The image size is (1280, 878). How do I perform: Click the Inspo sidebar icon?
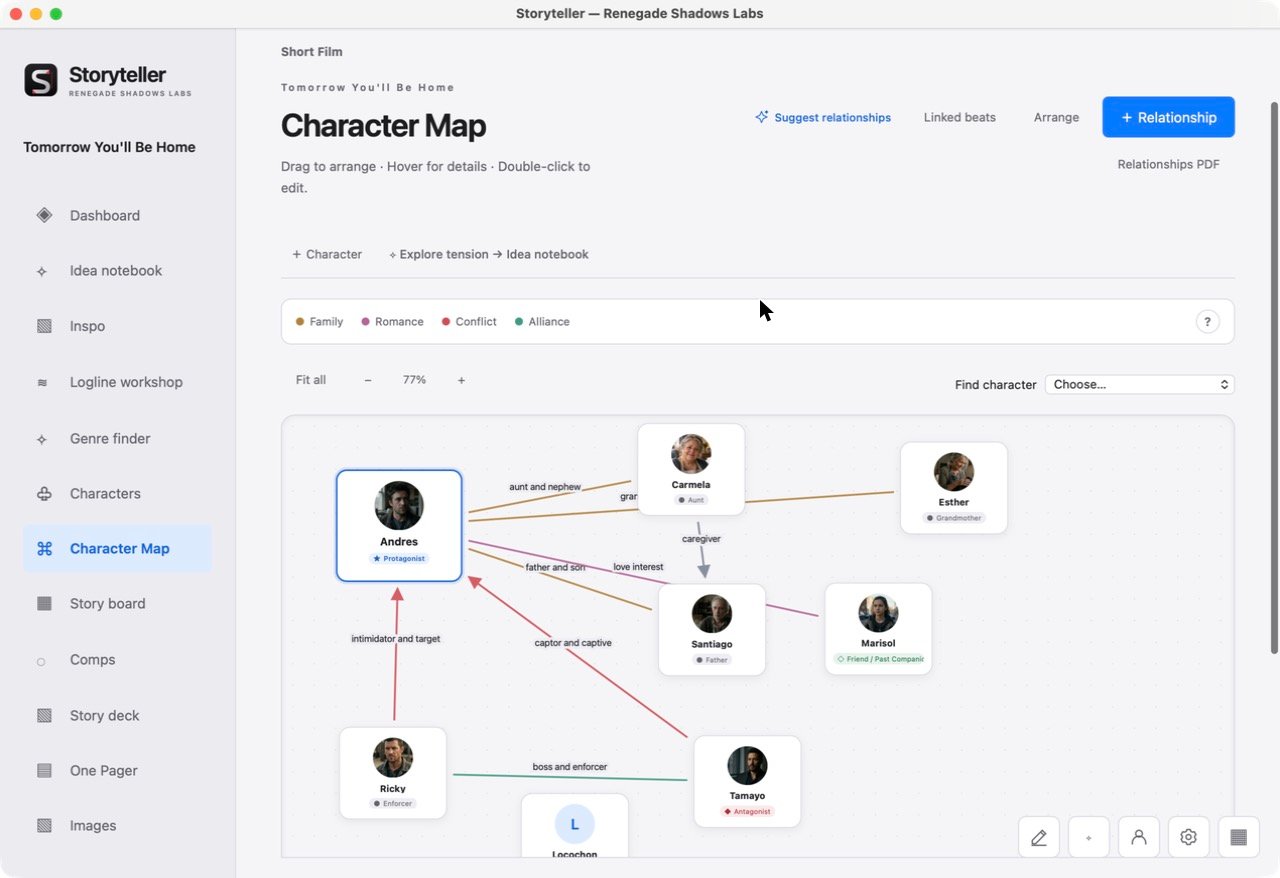[x=44, y=326]
